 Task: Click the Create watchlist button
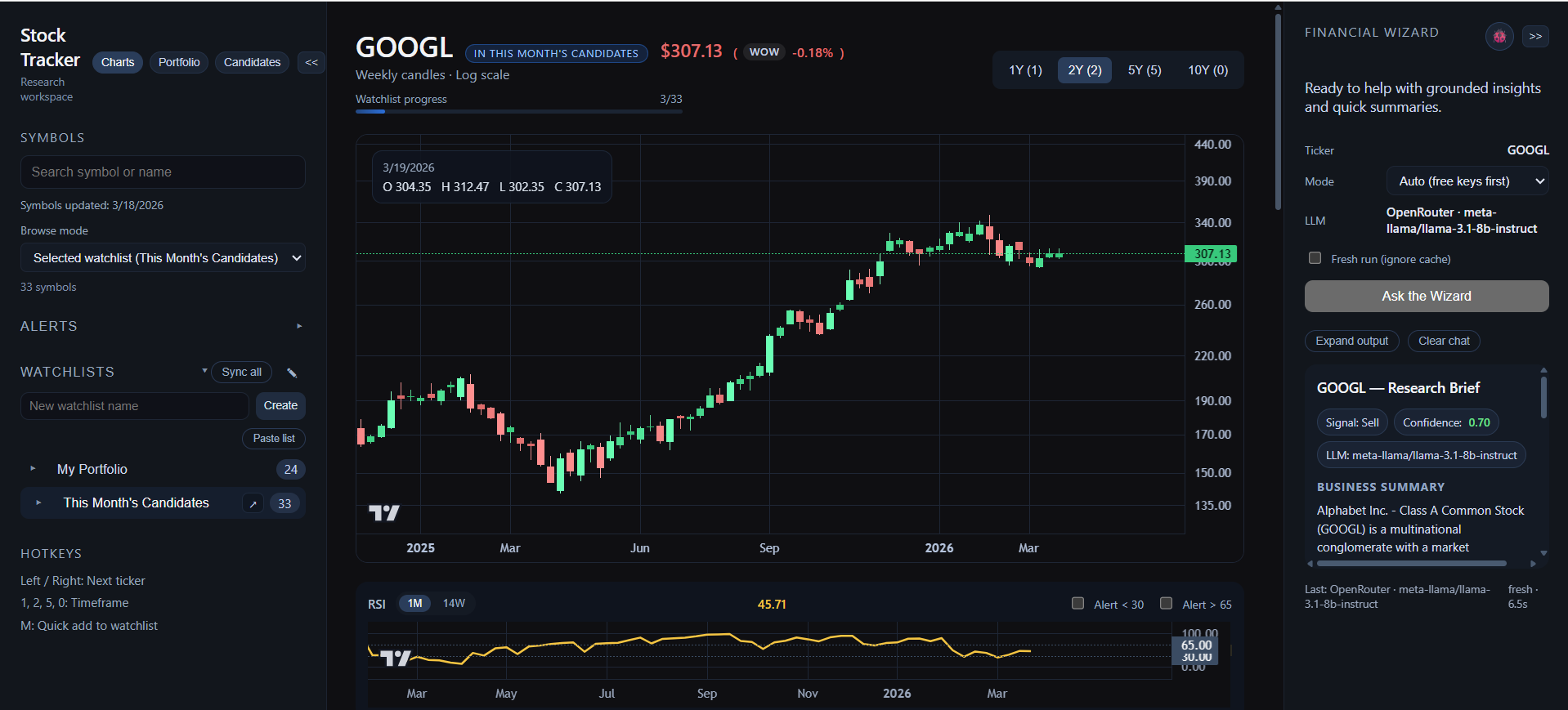click(x=280, y=406)
